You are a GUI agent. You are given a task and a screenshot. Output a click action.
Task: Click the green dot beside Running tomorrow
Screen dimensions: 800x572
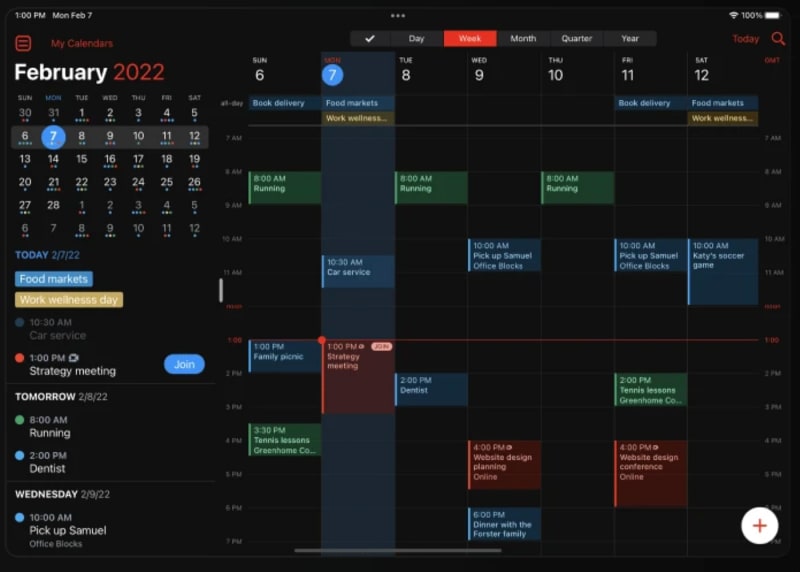(x=19, y=420)
